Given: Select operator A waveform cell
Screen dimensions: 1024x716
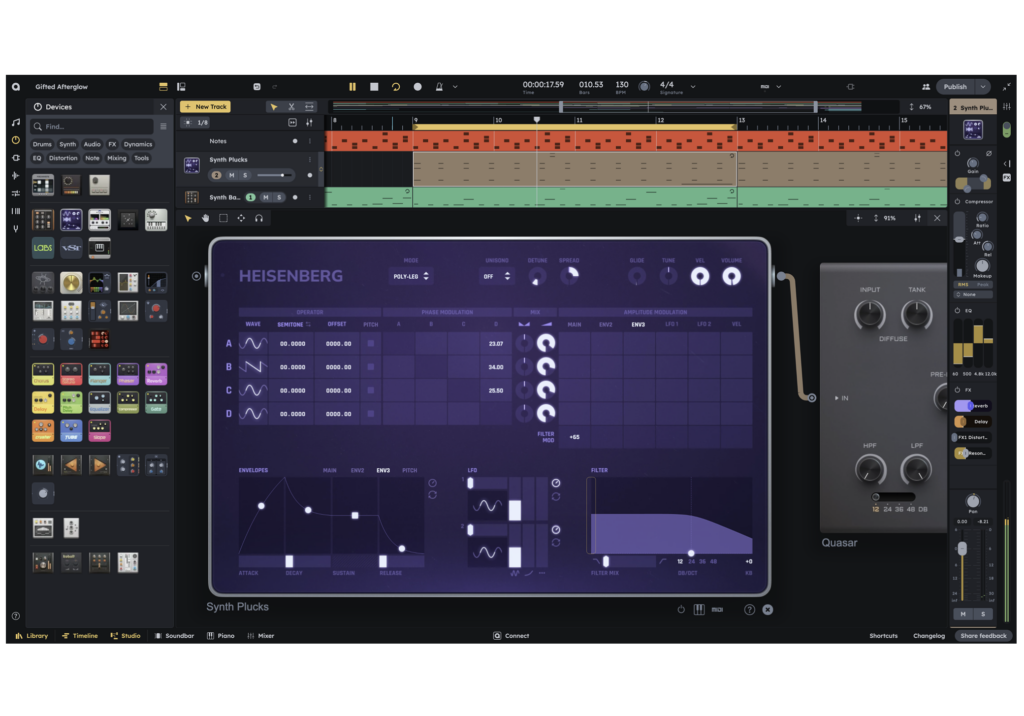Looking at the screenshot, I should (253, 343).
